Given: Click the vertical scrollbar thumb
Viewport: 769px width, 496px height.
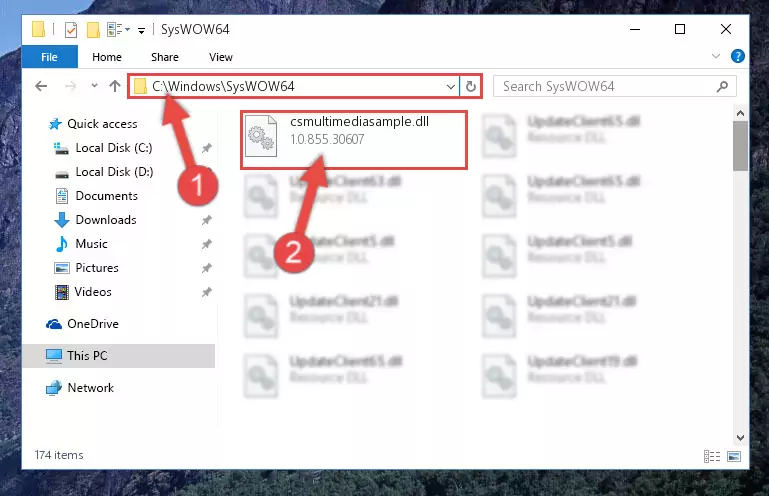Looking at the screenshot, I should (x=741, y=146).
